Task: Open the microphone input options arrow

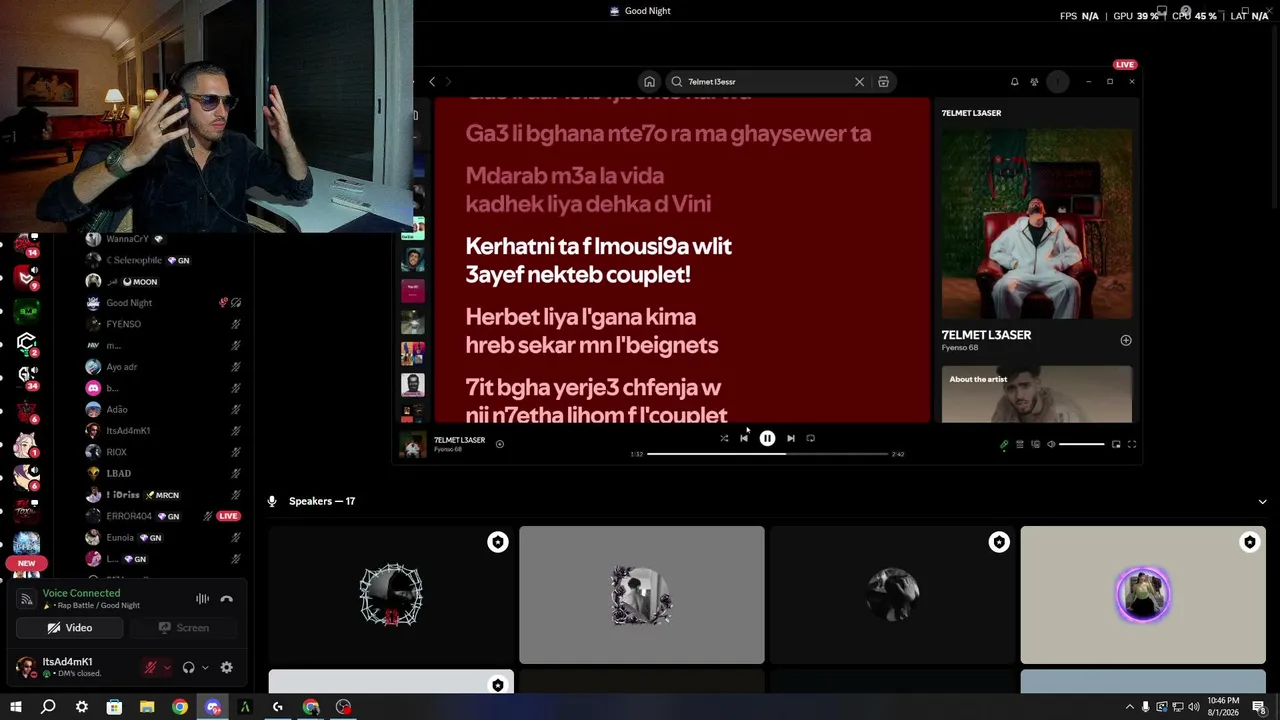Action: click(167, 667)
